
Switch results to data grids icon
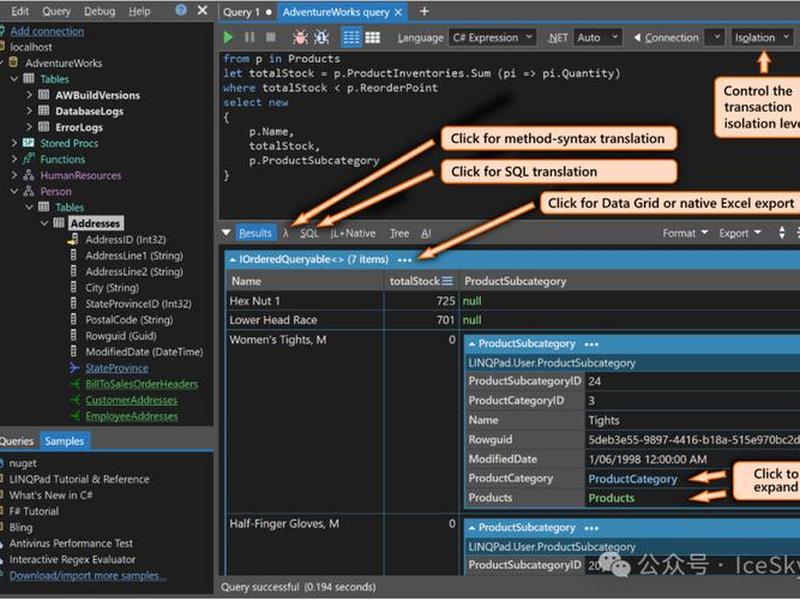pos(372,37)
